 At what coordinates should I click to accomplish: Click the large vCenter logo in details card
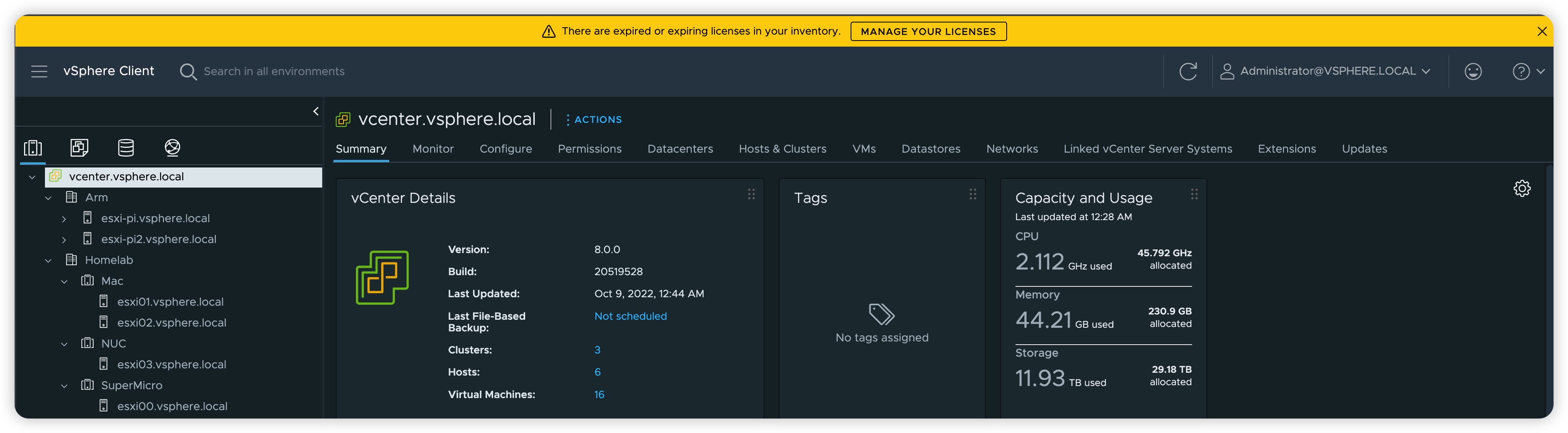pos(382,277)
